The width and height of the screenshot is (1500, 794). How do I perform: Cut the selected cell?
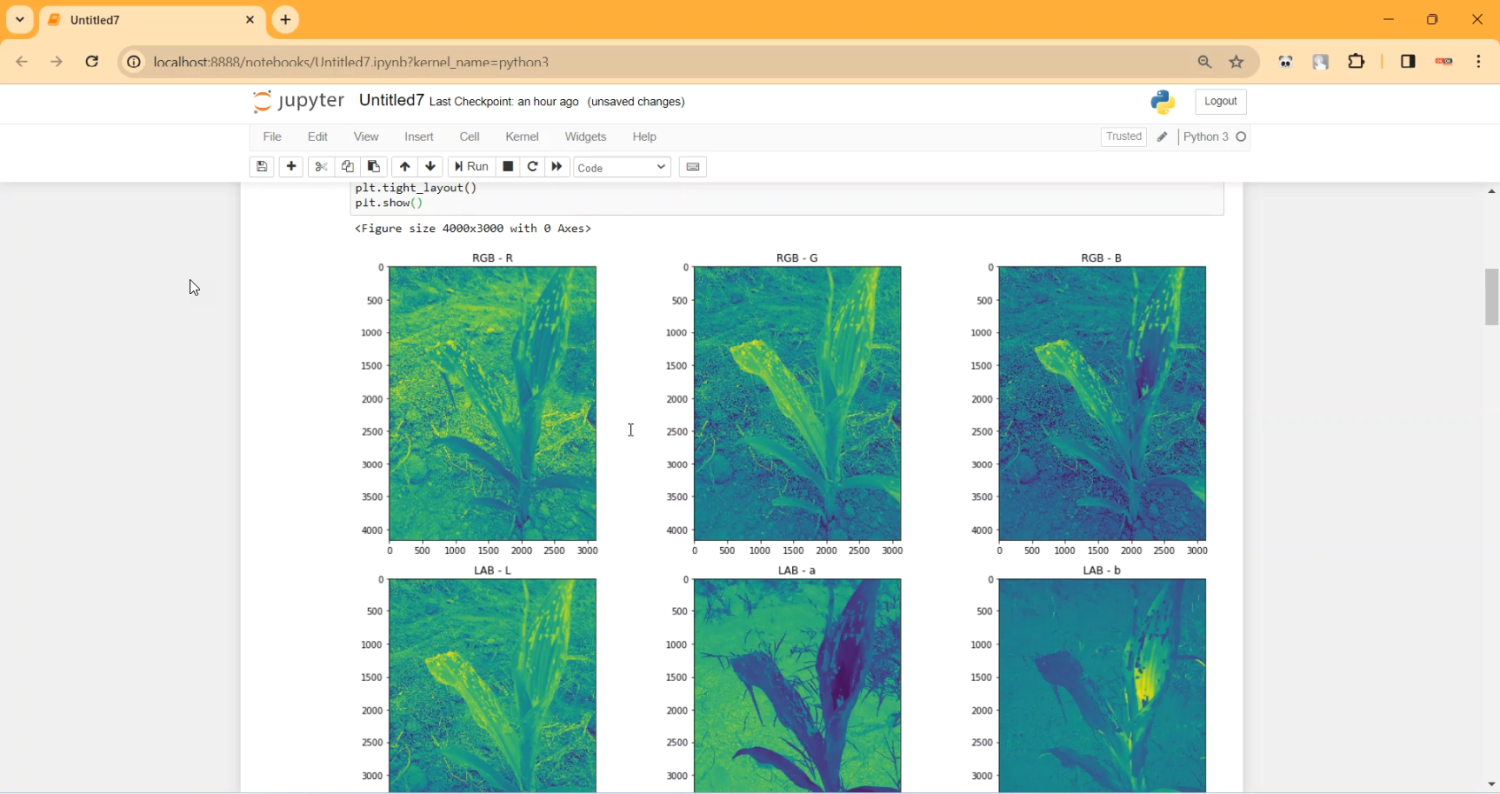pos(321,166)
